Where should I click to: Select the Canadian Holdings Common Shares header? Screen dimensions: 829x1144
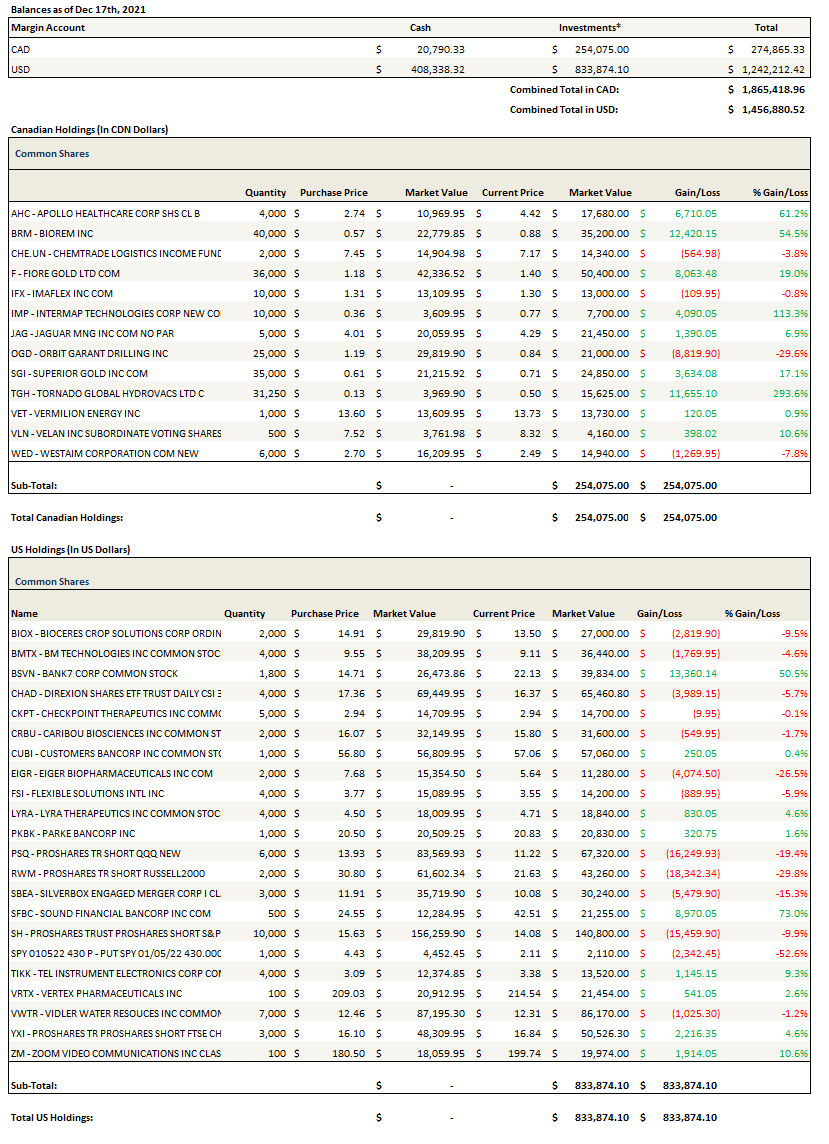[52, 154]
